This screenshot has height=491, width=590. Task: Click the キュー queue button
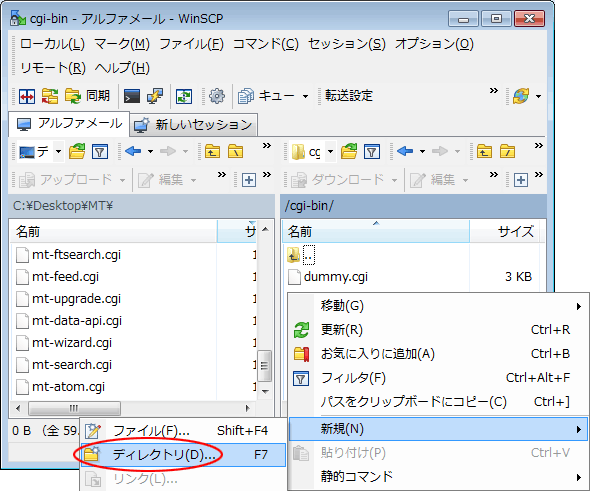[266, 96]
